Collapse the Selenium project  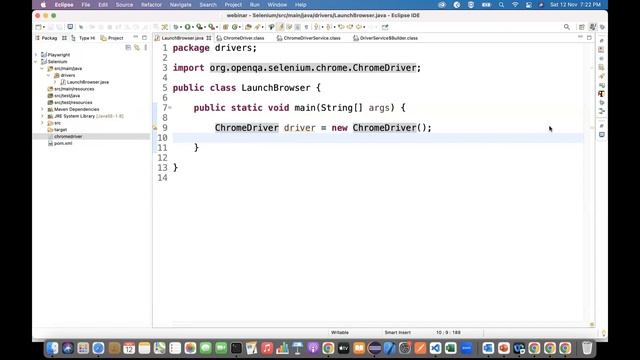[36, 62]
